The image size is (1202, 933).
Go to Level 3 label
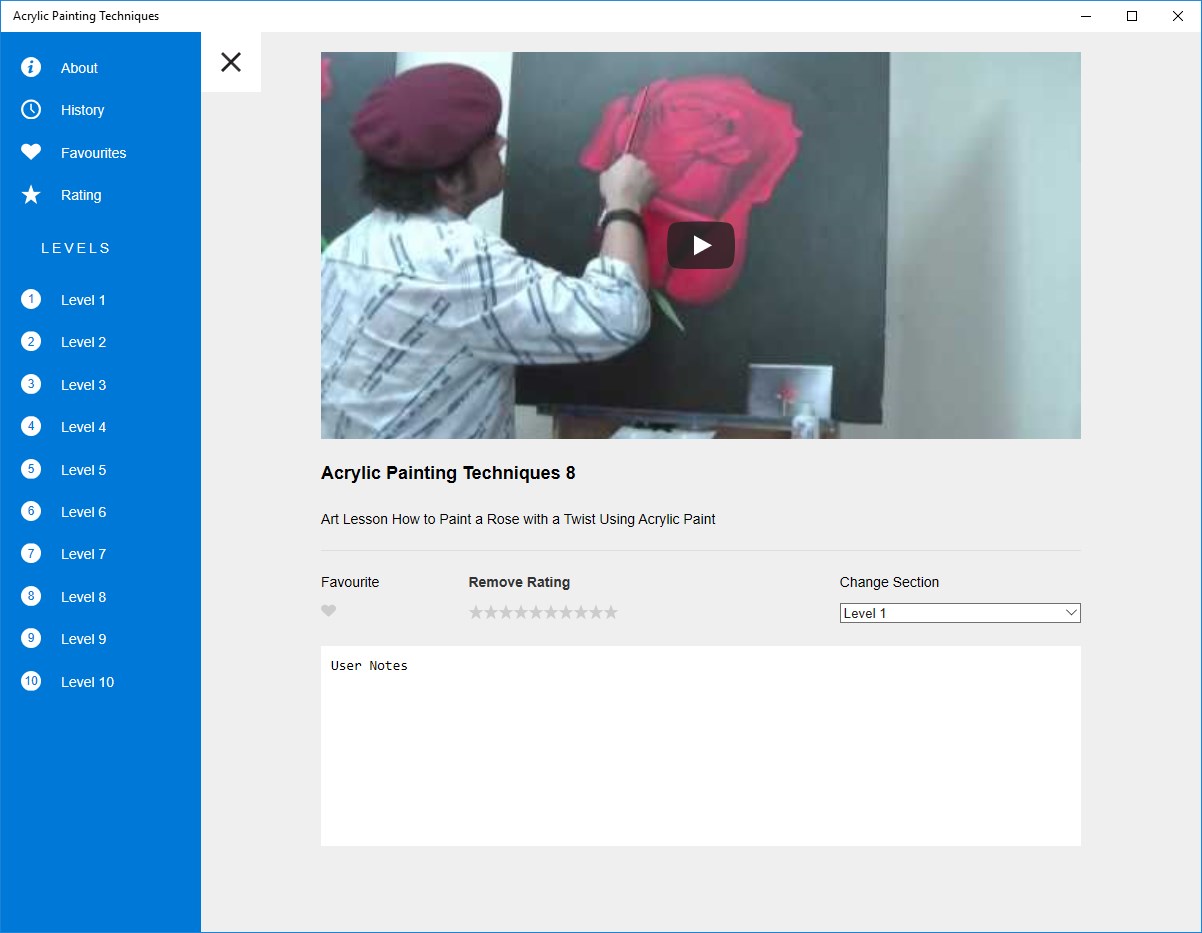point(83,385)
